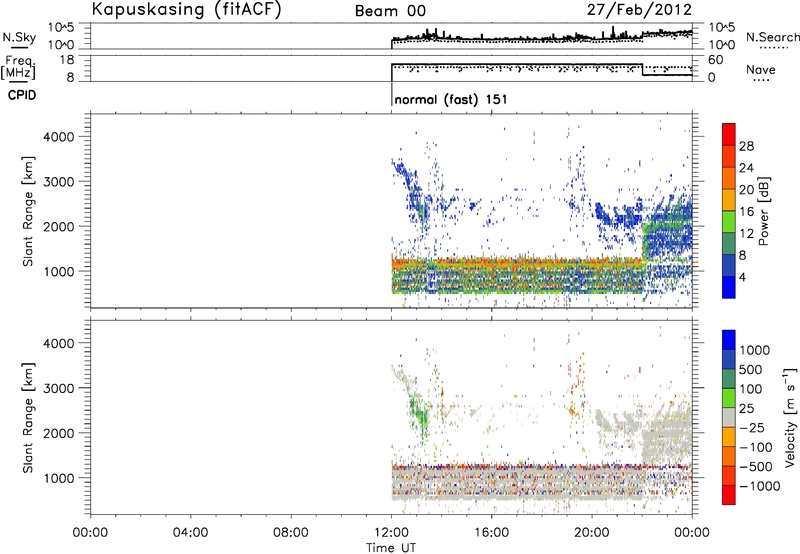The height and width of the screenshot is (554, 800).
Task: Click the '08:00' time axis tick
Action: 291,533
